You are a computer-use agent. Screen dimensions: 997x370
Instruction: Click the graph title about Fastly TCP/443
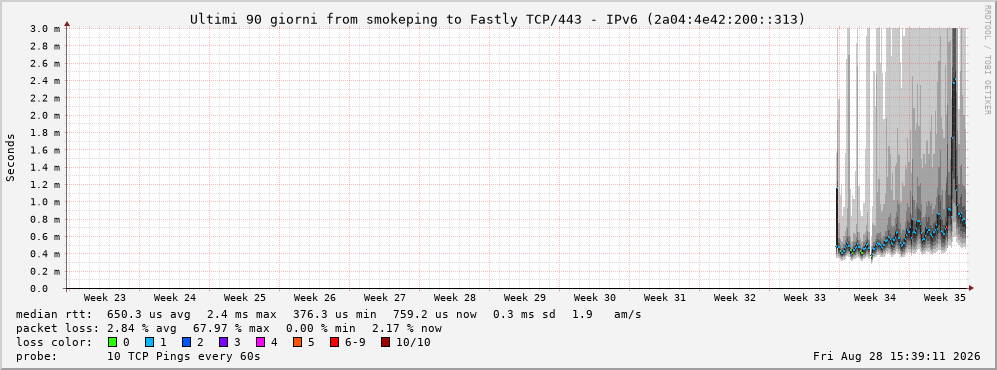[498, 20]
